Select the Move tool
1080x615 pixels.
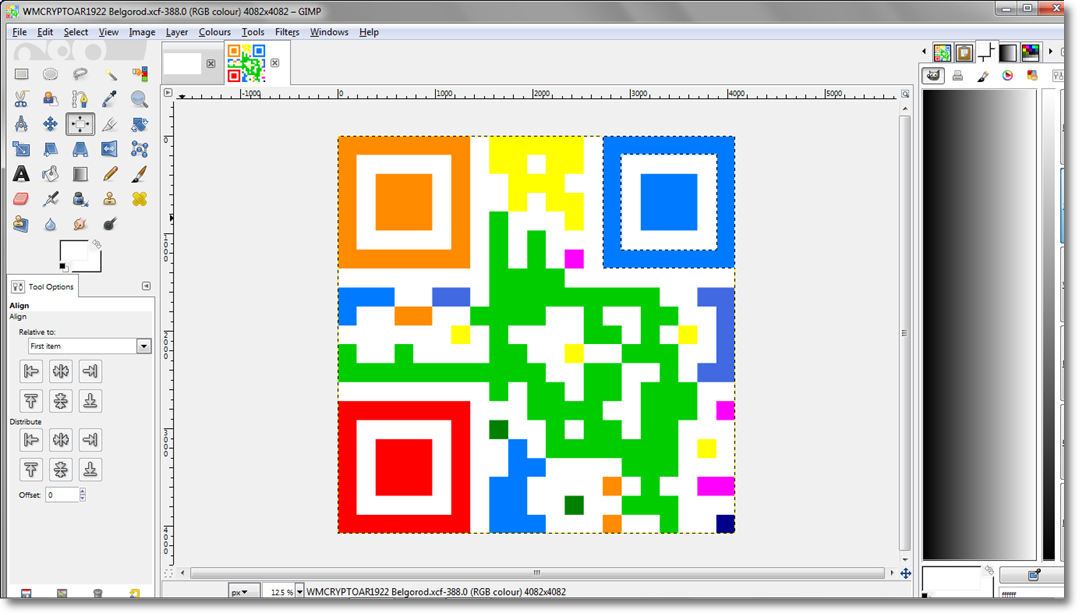(50, 124)
